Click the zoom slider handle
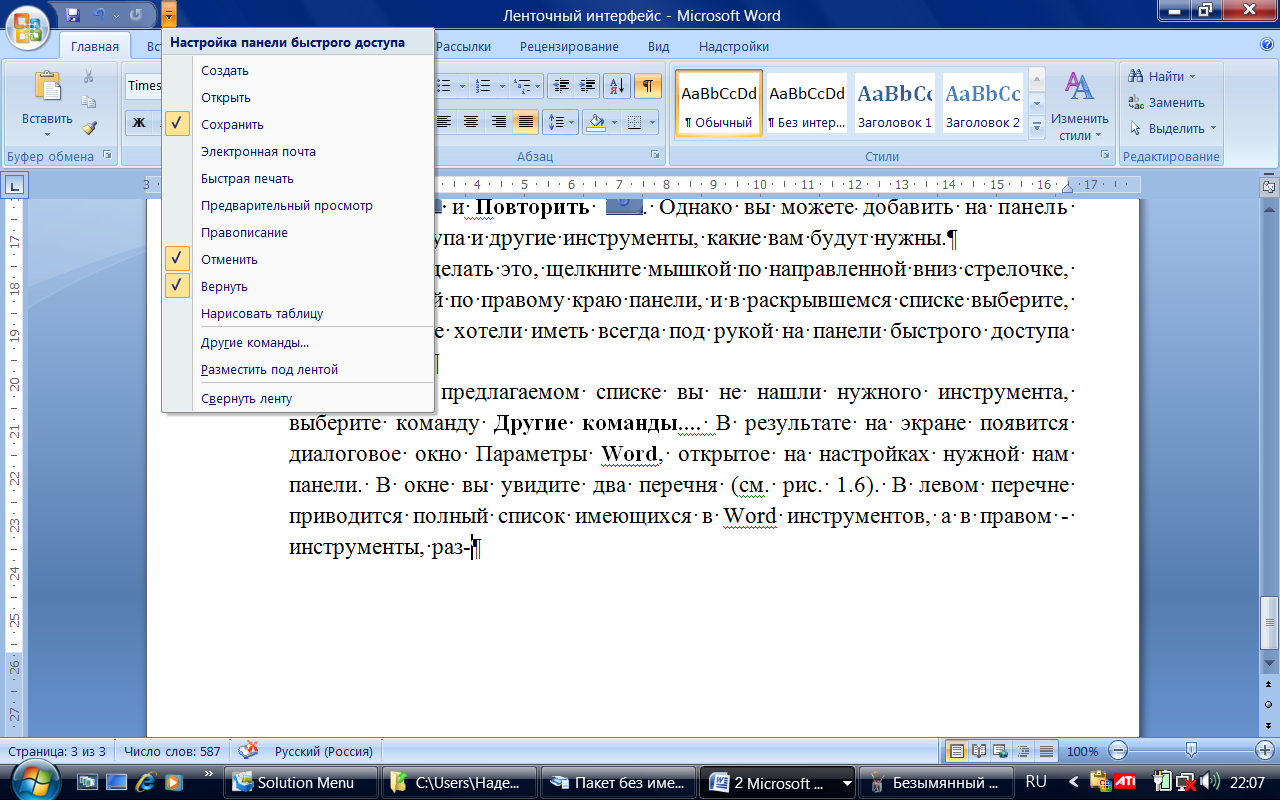 point(1191,750)
